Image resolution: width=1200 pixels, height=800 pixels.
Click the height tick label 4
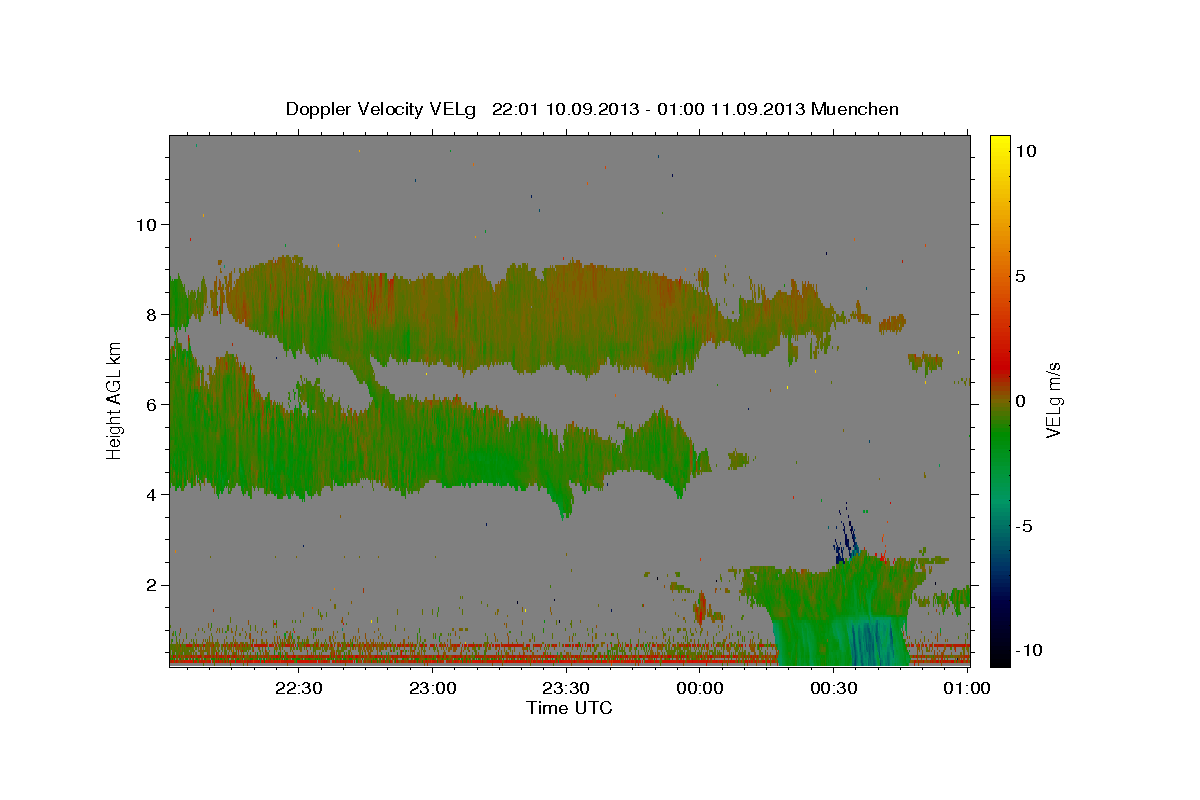coord(150,494)
